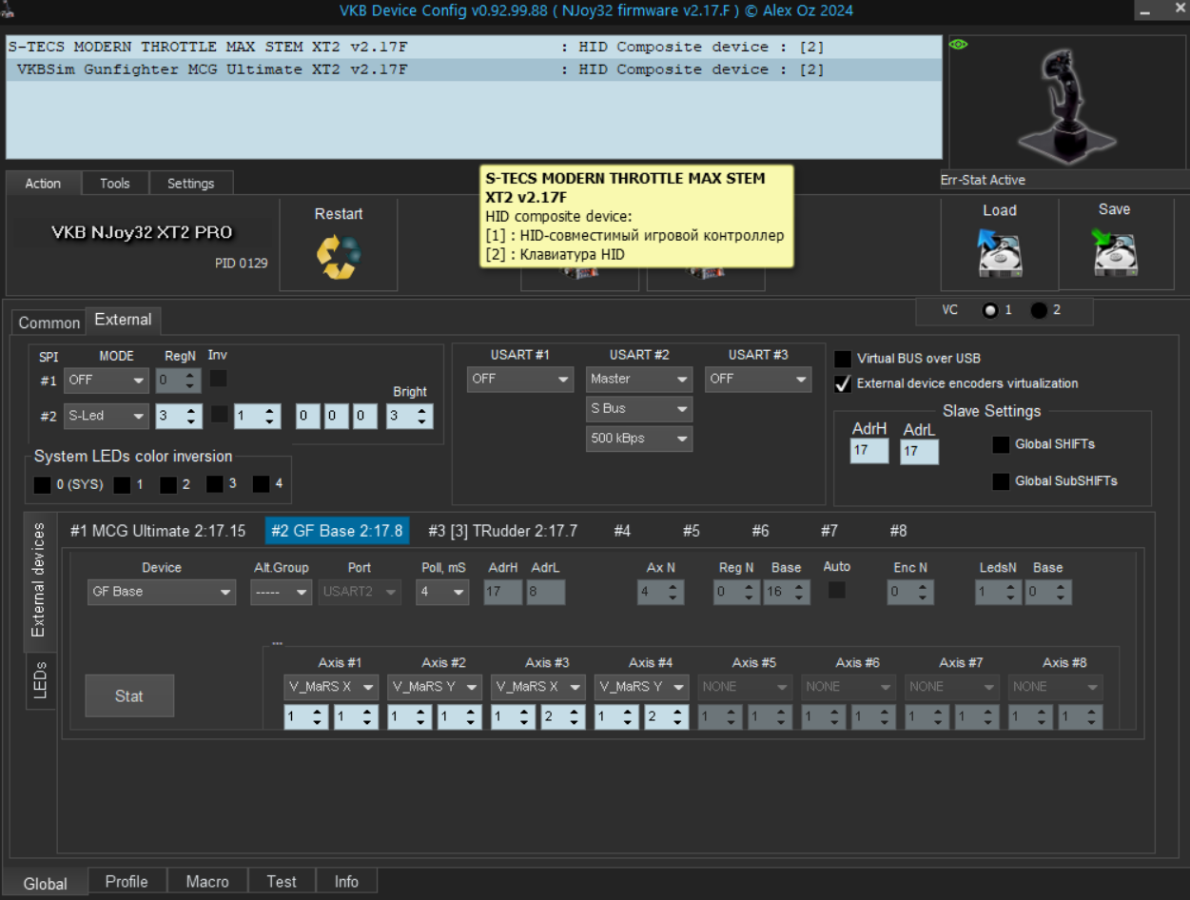Click the green eye icon above joystick
The width and height of the screenshot is (1190, 900).
point(958,45)
